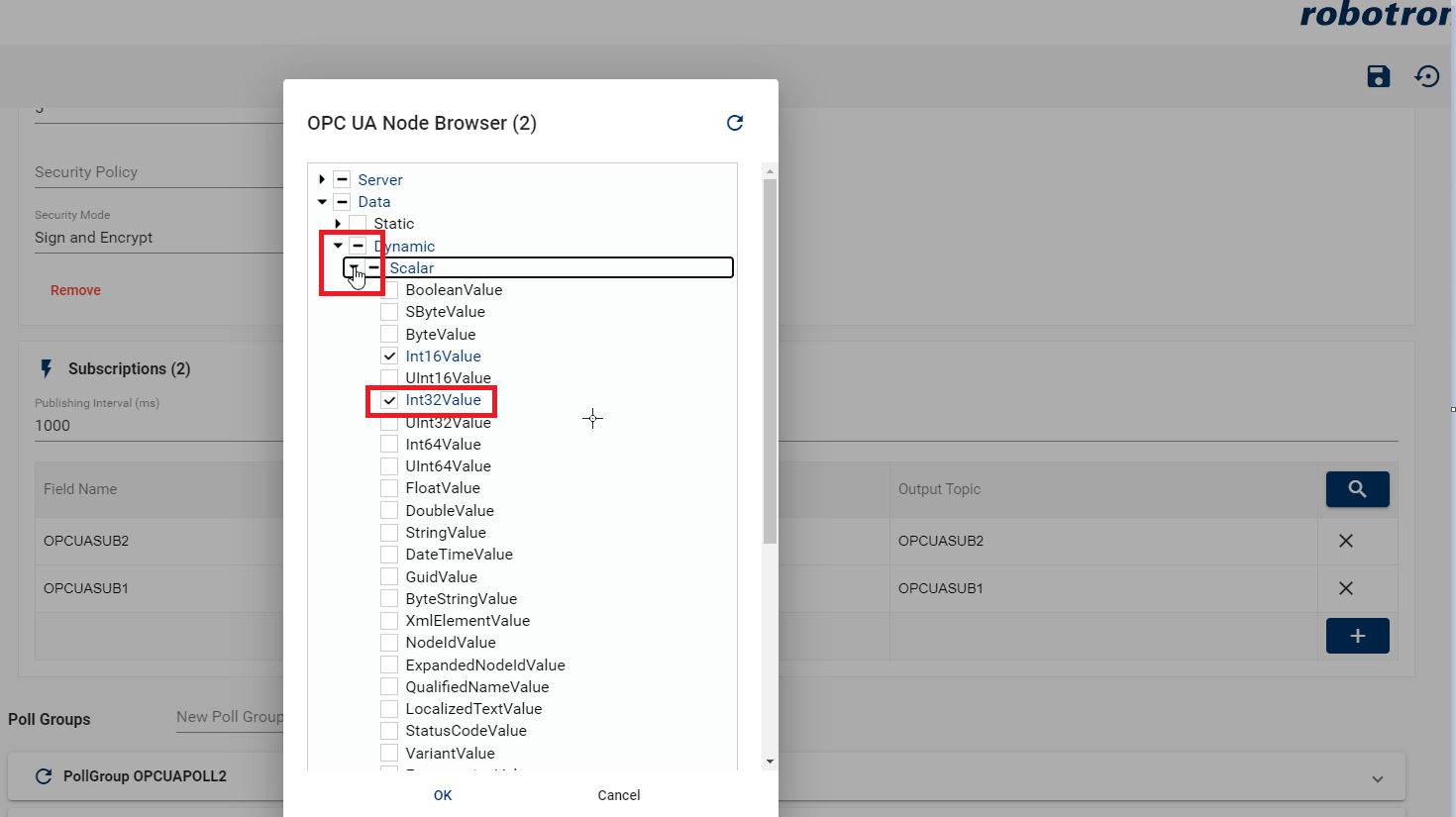Collapse the Data tree node

point(322,202)
